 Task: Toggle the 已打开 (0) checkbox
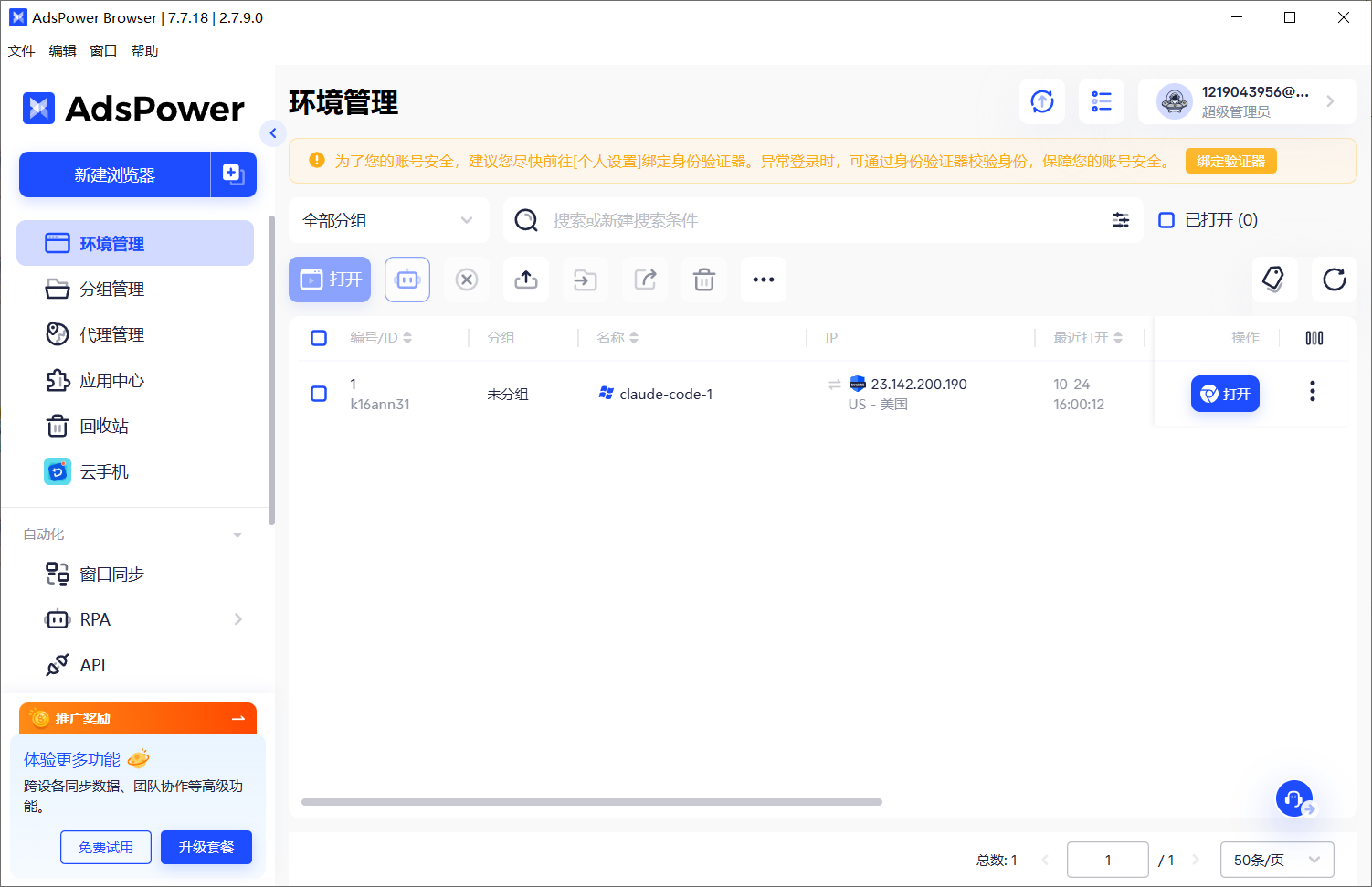[1166, 220]
